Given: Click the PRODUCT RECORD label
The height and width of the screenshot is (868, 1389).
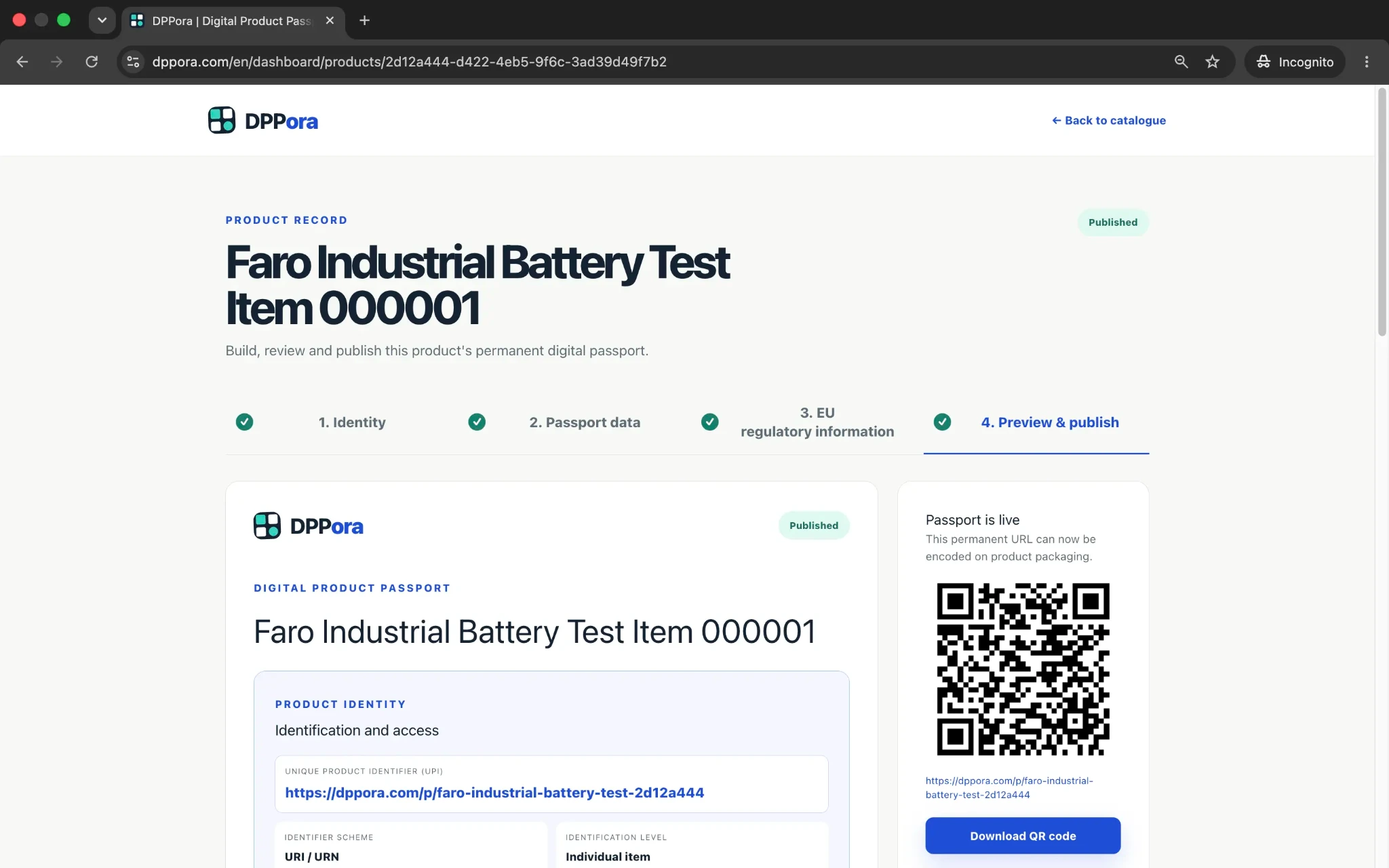Looking at the screenshot, I should 286,220.
